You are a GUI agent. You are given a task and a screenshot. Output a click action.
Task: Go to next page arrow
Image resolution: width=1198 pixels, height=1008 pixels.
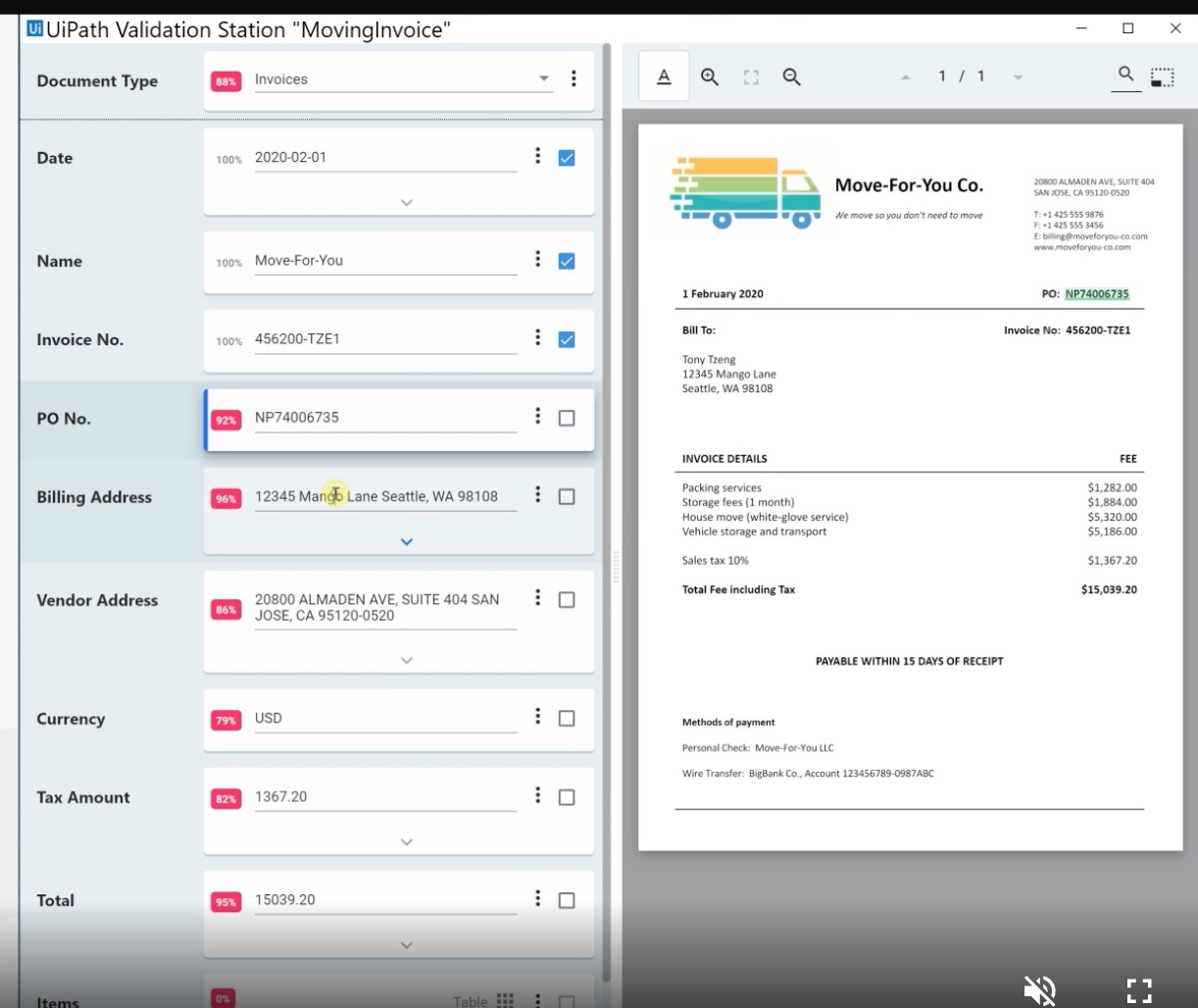tap(1018, 77)
